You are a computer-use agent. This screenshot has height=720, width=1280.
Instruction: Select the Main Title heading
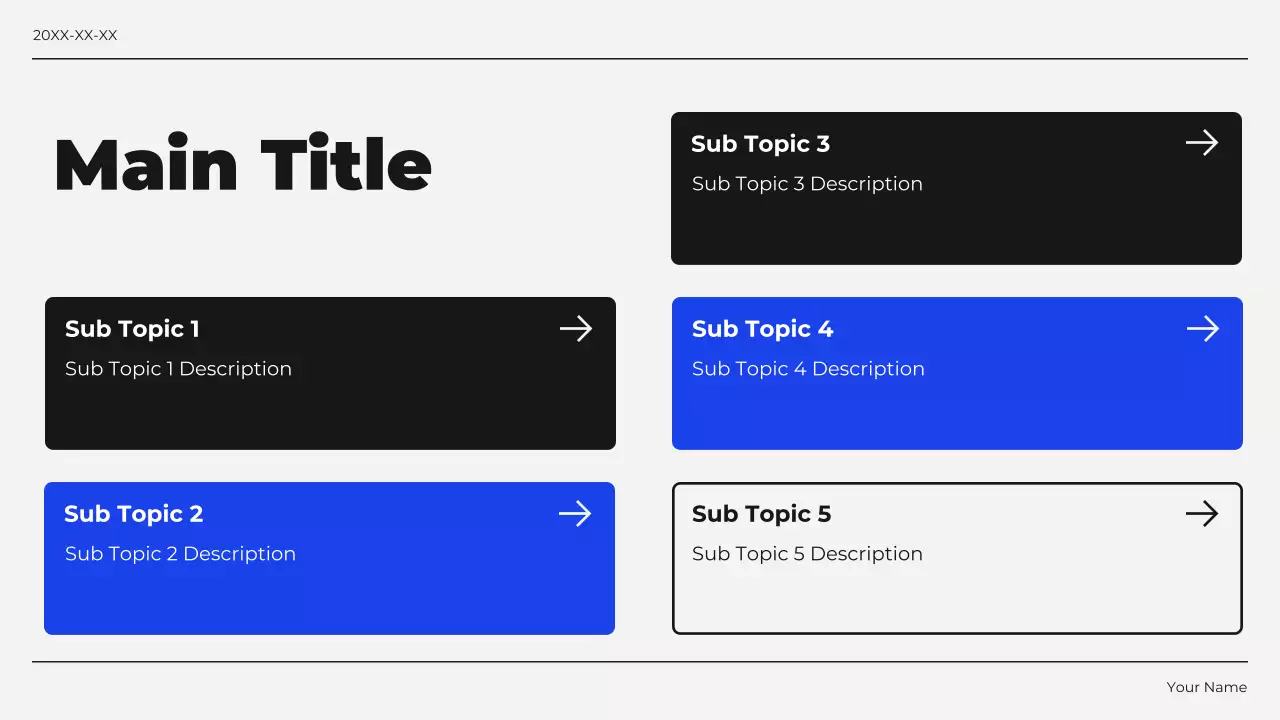coord(243,165)
